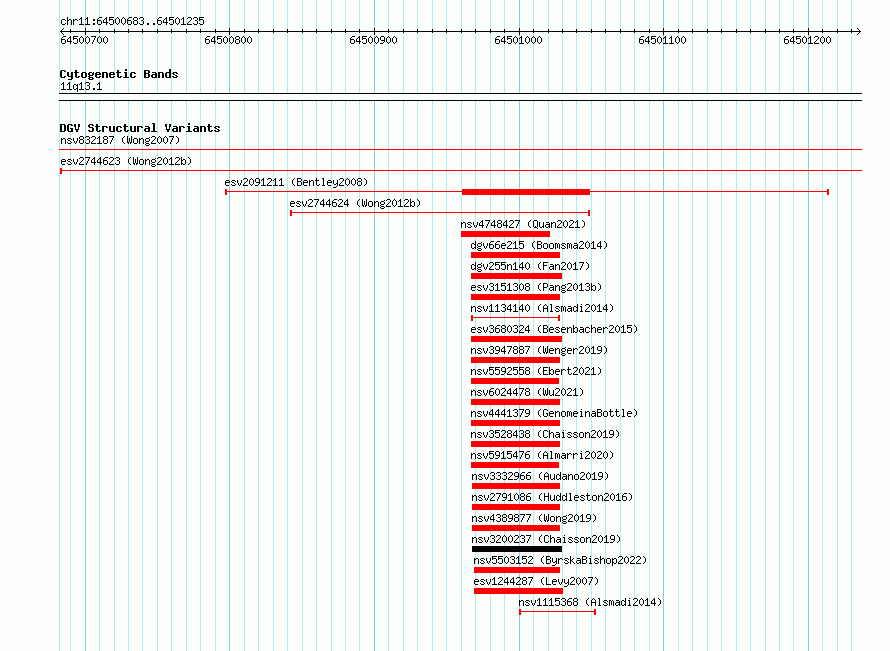Click the thin red line of esv2744624

(x=440, y=213)
